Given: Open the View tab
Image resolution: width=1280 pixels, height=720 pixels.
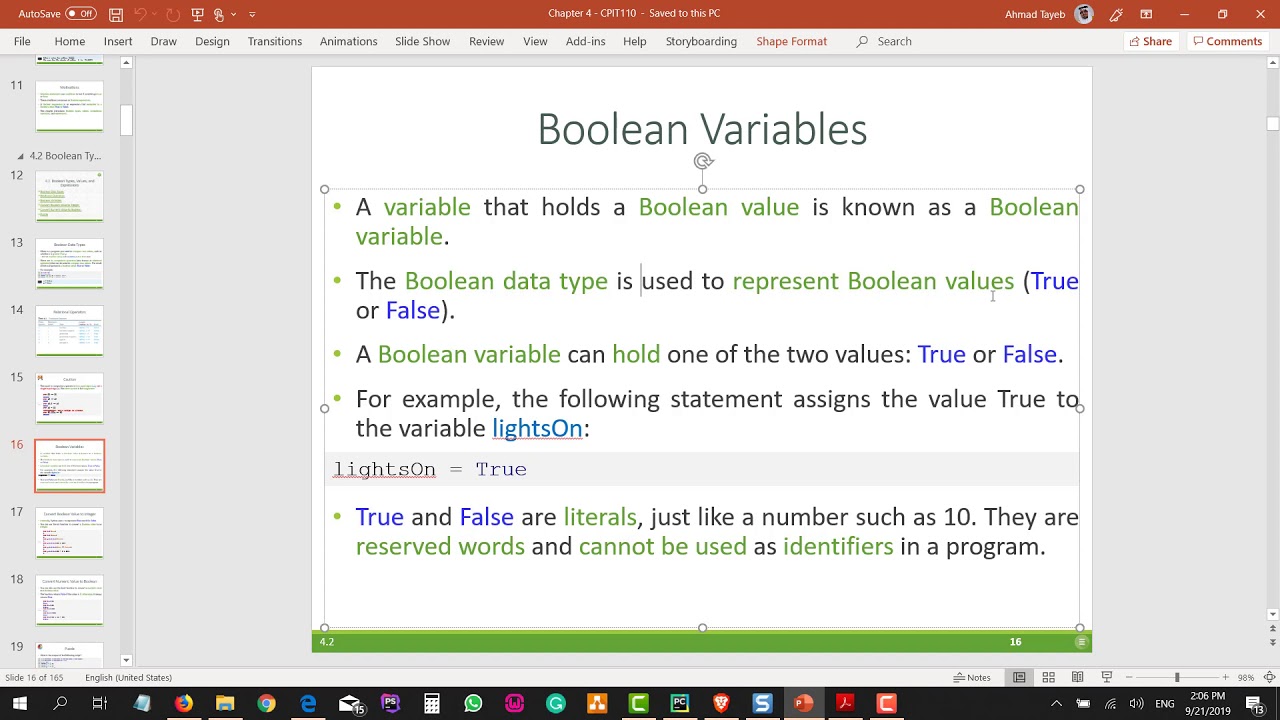Looking at the screenshot, I should [535, 41].
